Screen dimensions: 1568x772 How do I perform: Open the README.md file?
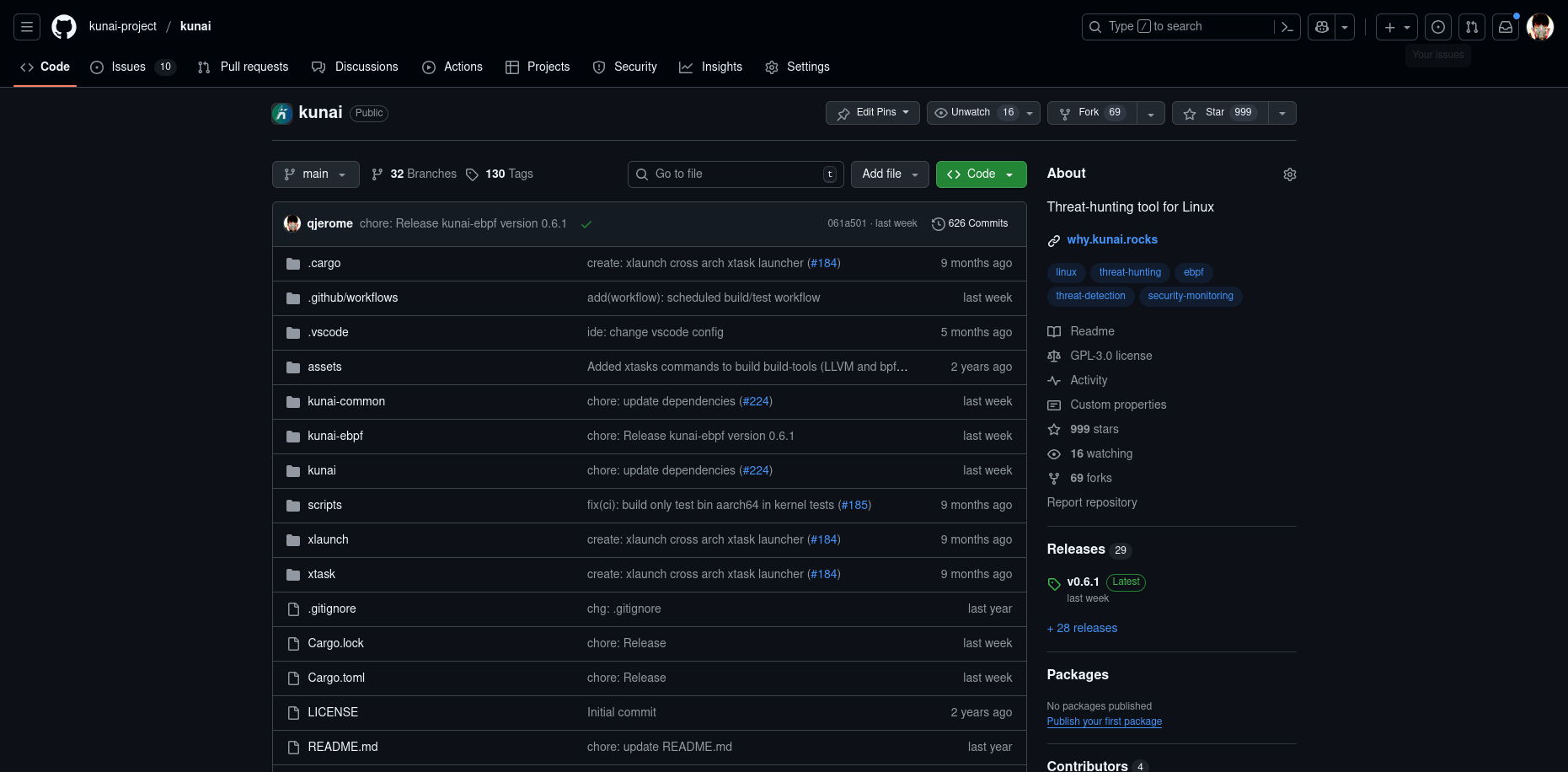pyautogui.click(x=343, y=747)
